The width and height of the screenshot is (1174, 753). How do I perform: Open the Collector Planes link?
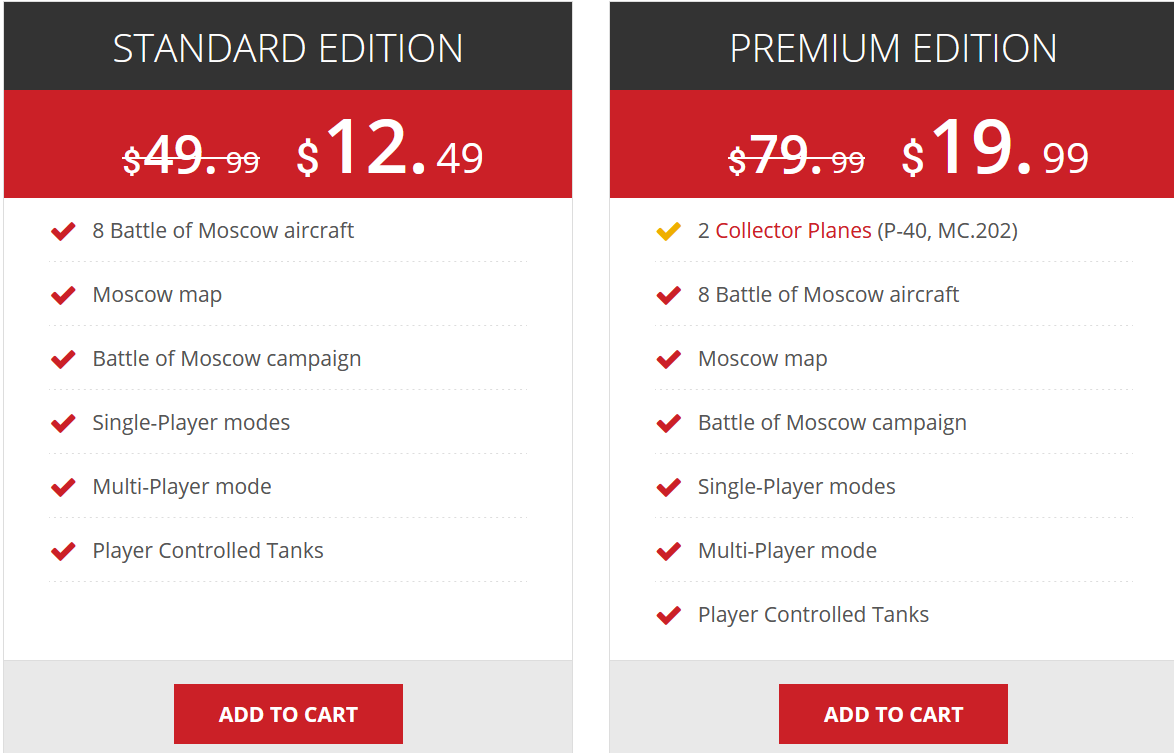793,231
